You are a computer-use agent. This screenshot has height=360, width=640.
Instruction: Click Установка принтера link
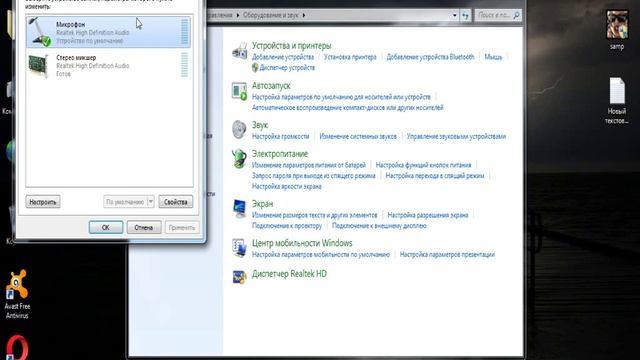tap(350, 57)
